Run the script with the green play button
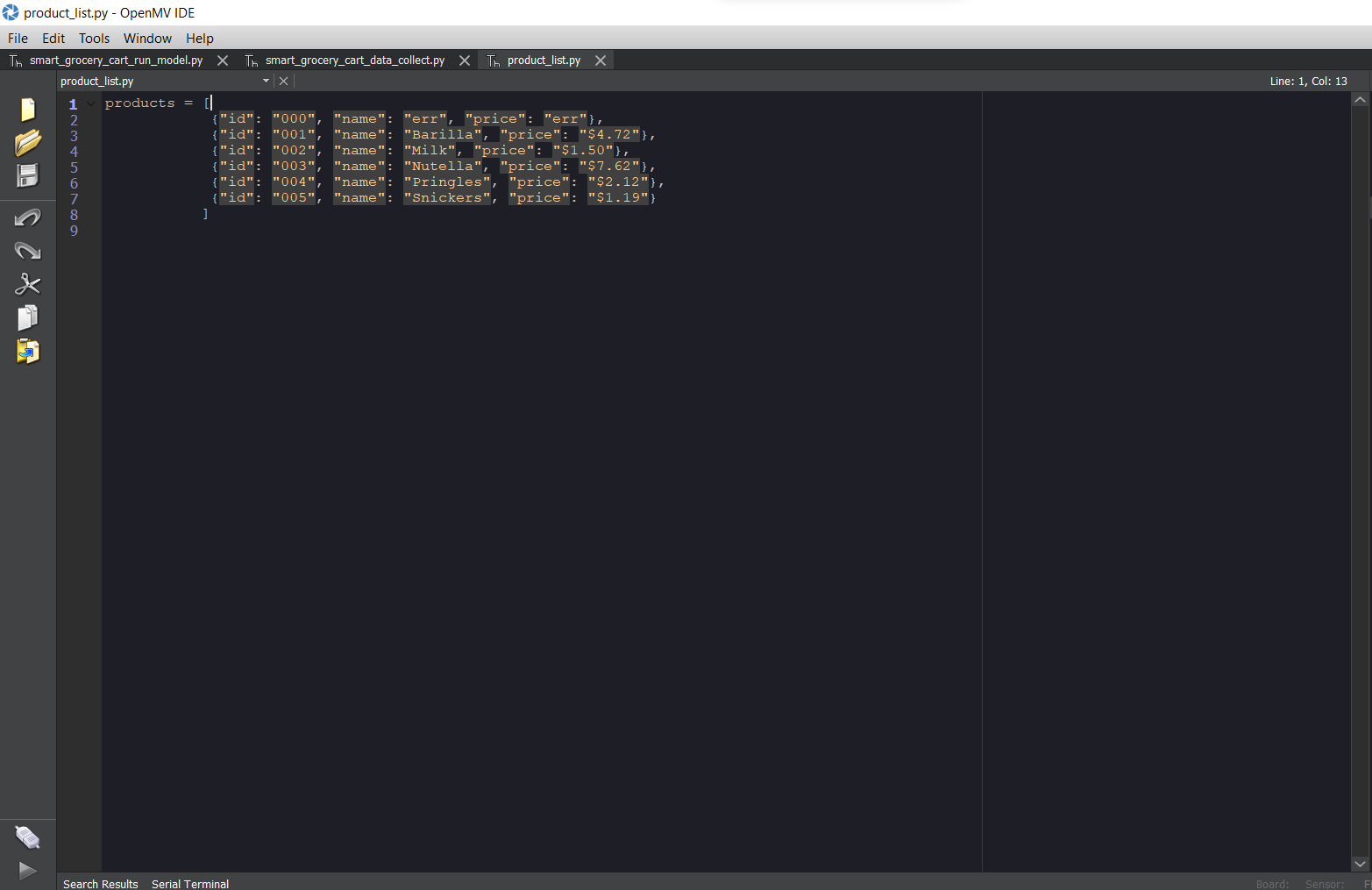The height and width of the screenshot is (890, 1372). tap(27, 870)
